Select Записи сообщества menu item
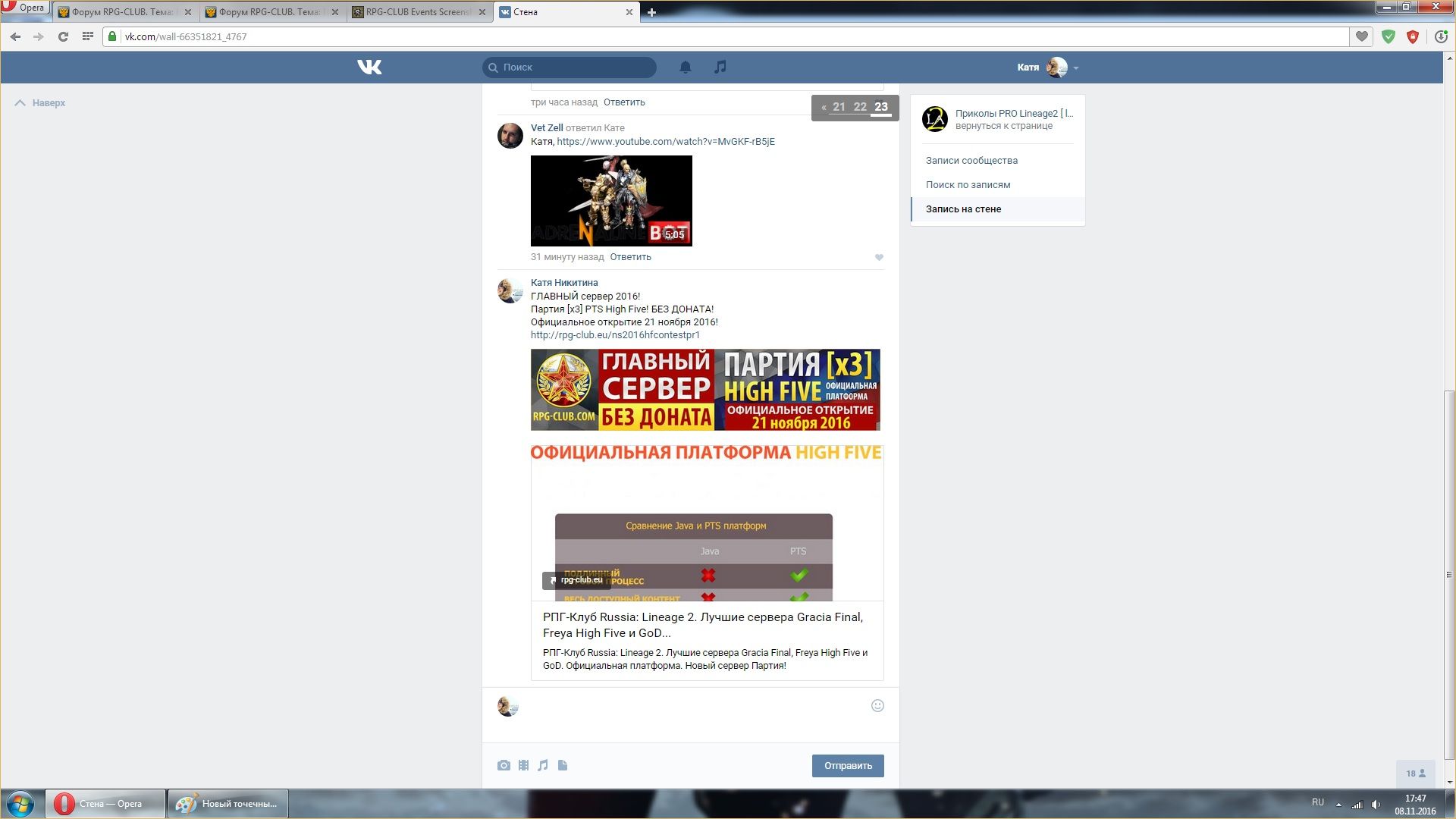The width and height of the screenshot is (1456, 819). [971, 161]
